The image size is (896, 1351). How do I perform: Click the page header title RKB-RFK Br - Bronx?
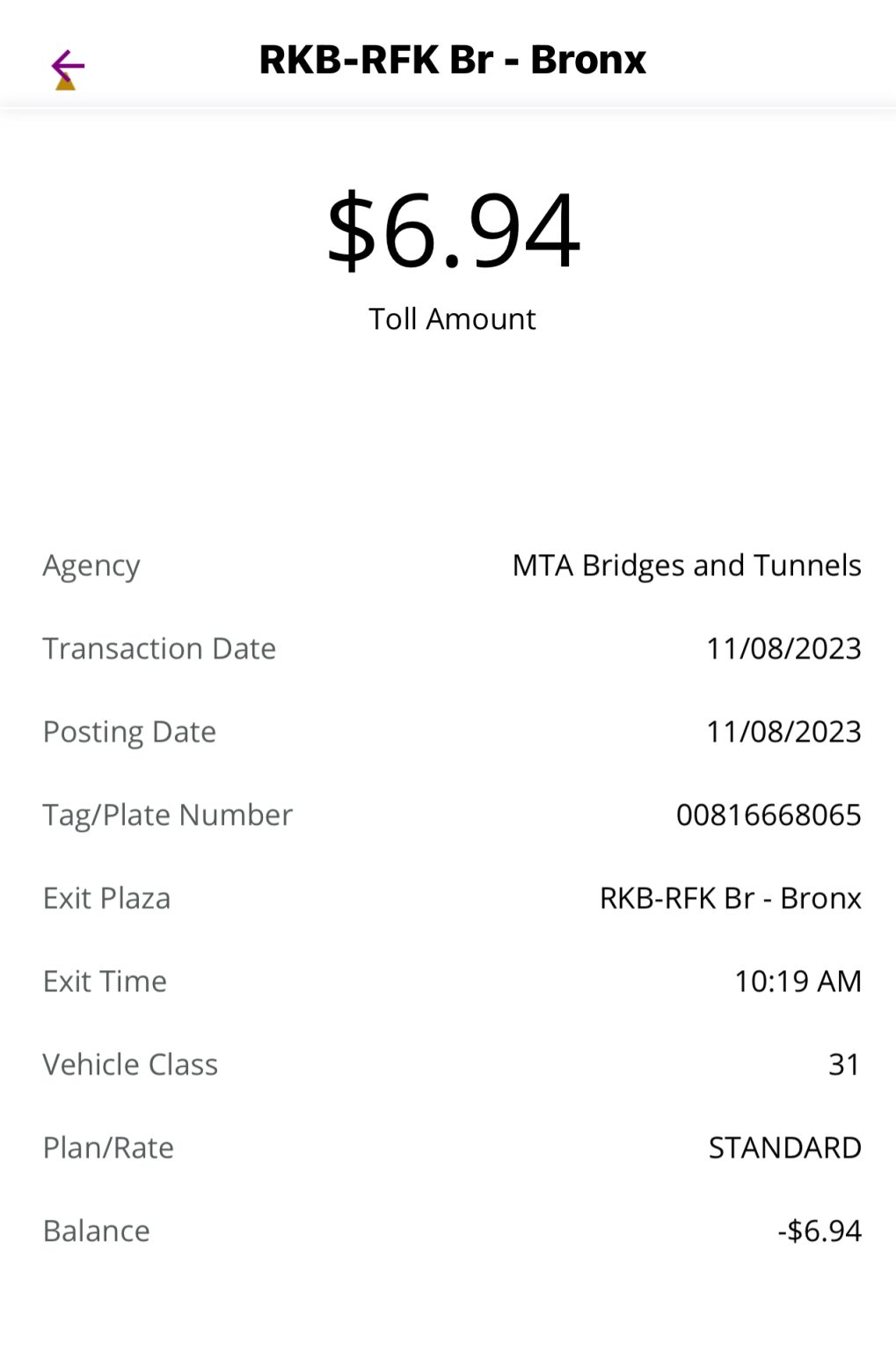coord(452,60)
